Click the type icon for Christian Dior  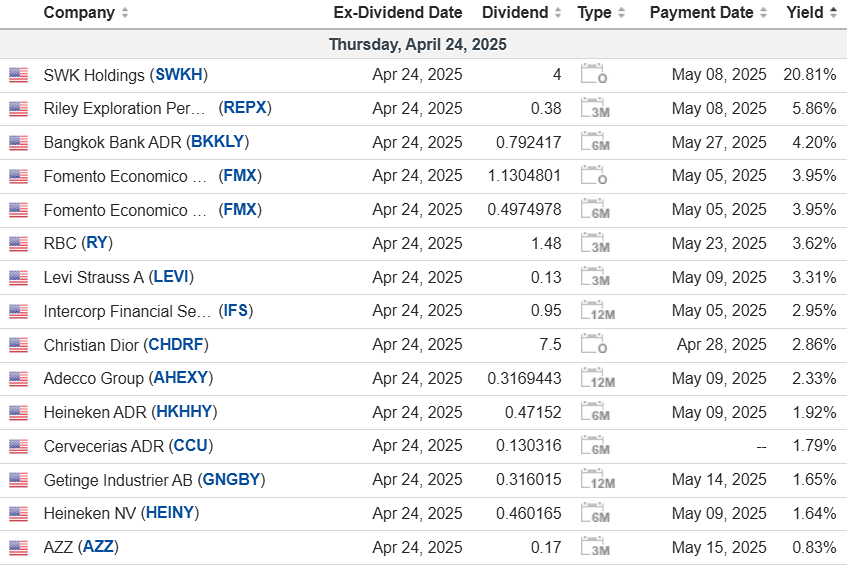click(594, 345)
